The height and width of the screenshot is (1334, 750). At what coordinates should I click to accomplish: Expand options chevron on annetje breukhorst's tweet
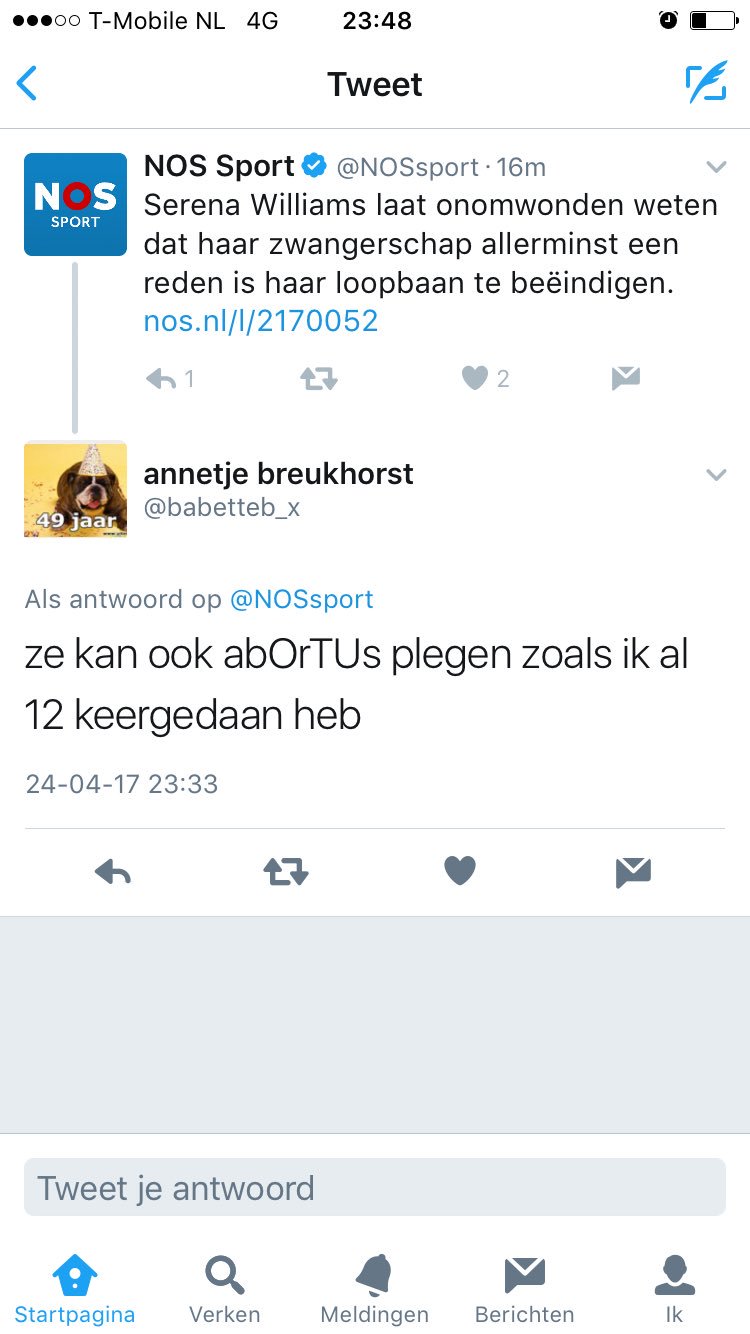716,474
